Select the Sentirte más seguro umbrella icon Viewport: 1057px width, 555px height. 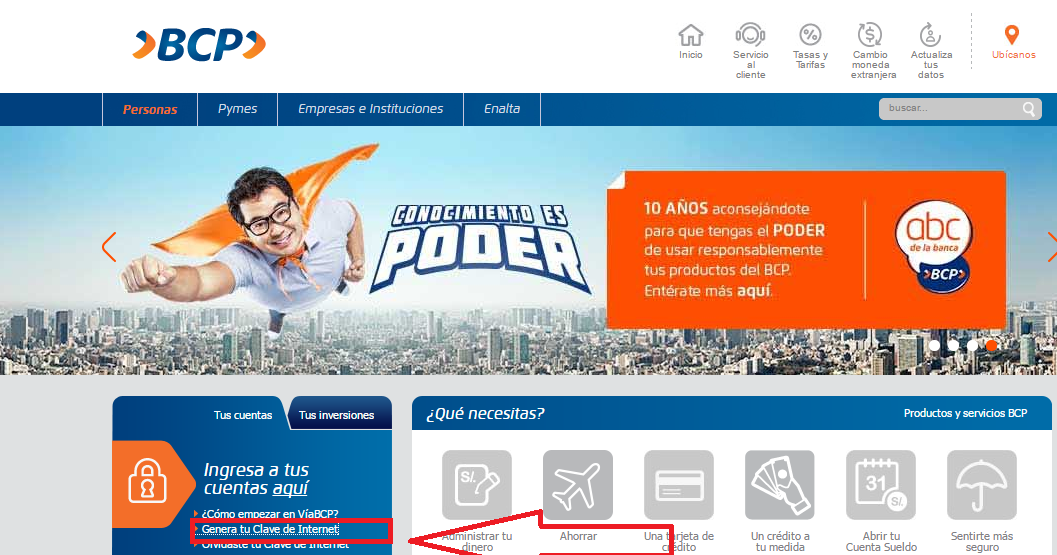pyautogui.click(x=982, y=485)
